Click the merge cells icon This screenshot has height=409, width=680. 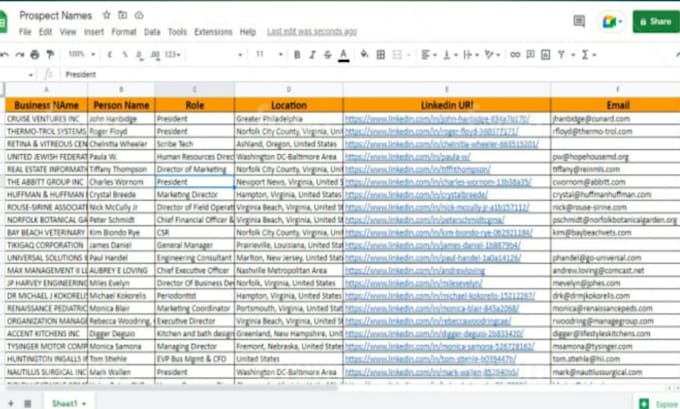click(x=397, y=54)
